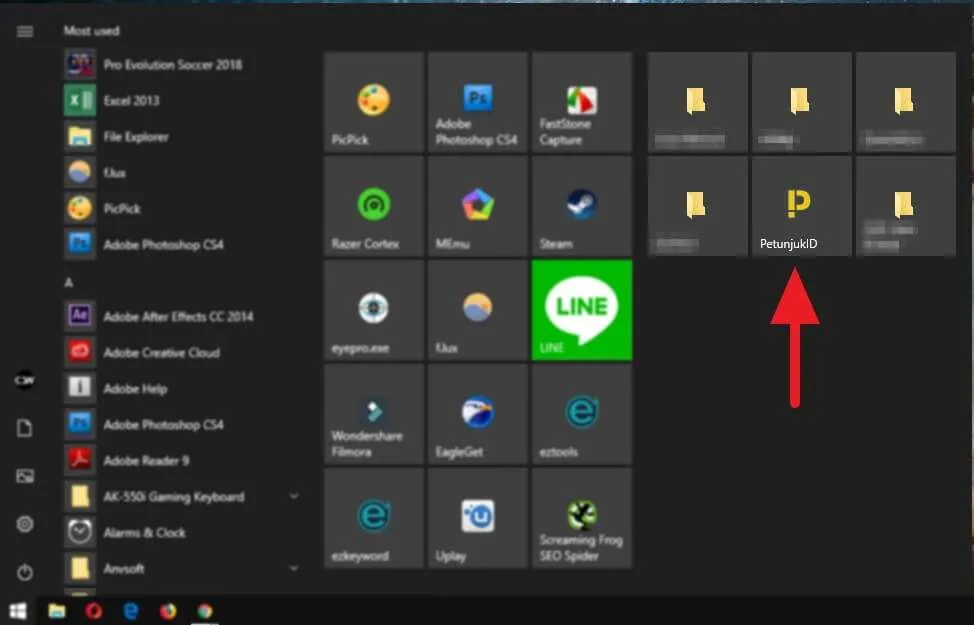
Task: Open Alarms & Clock app
Action: tap(180, 533)
